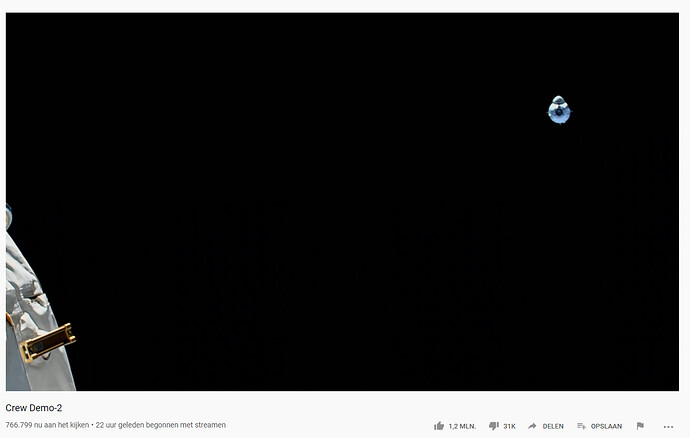Open the three-dot more actions menu

[668, 427]
